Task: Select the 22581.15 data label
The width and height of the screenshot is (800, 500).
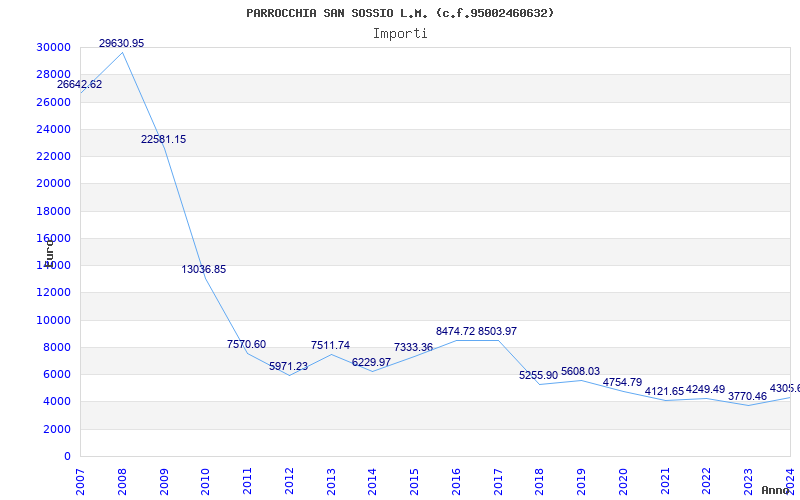Action: [x=163, y=139]
